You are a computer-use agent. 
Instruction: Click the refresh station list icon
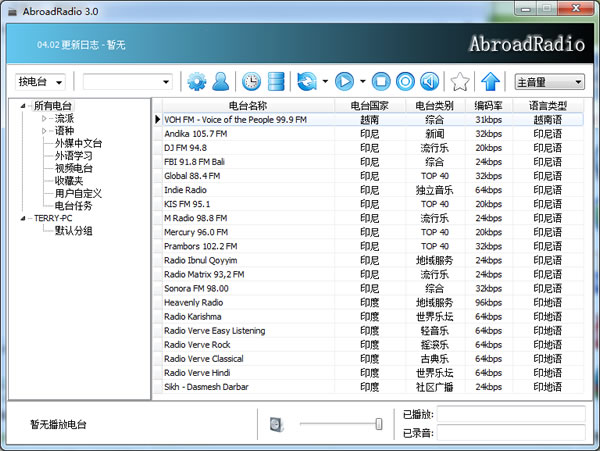point(307,81)
